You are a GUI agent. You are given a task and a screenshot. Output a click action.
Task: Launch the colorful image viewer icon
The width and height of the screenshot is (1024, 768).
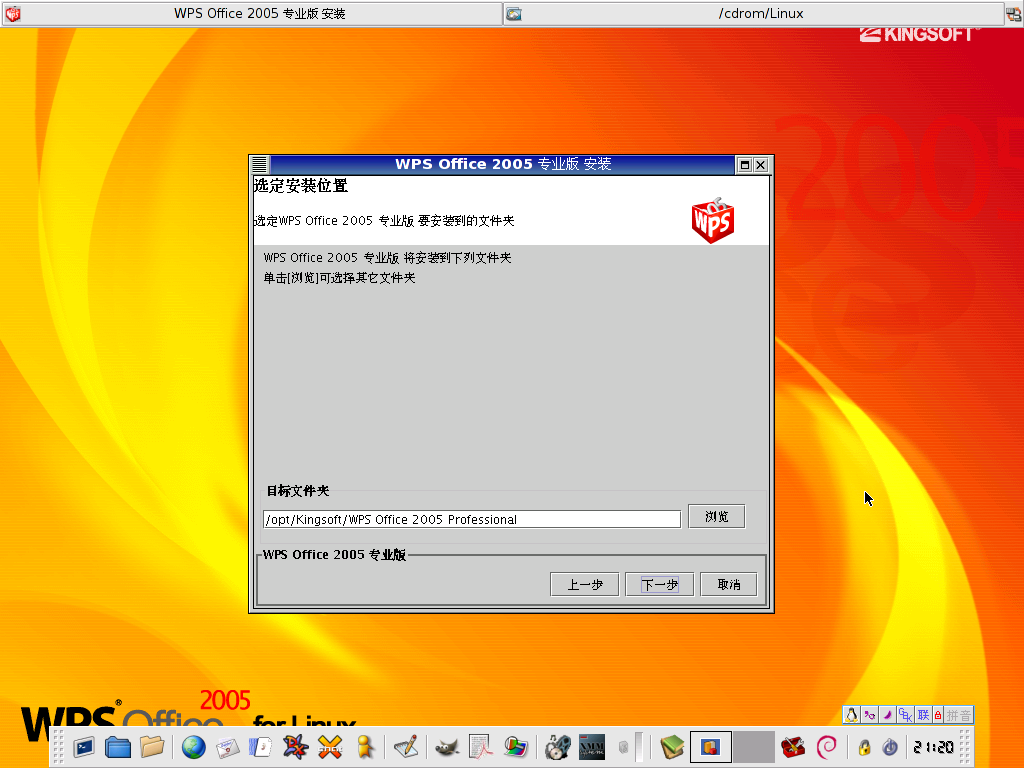[x=515, y=746]
